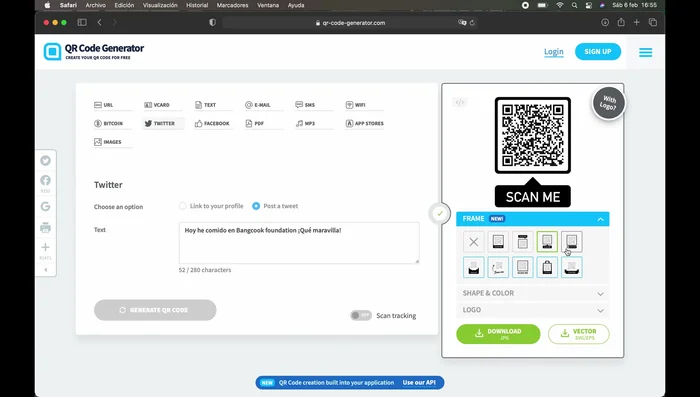Click the Safari address bar
This screenshot has height=397, width=700.
click(350, 23)
